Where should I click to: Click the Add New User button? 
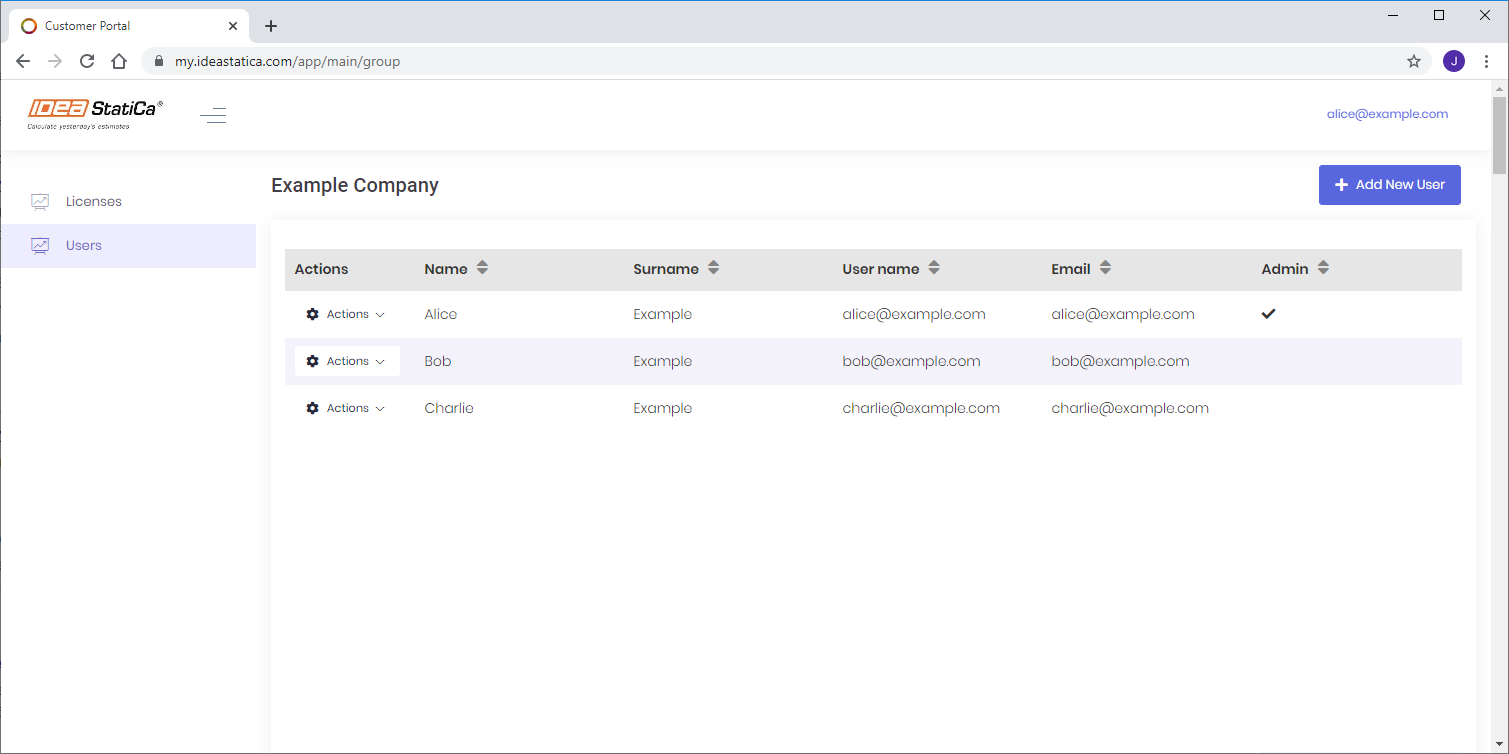coord(1389,185)
